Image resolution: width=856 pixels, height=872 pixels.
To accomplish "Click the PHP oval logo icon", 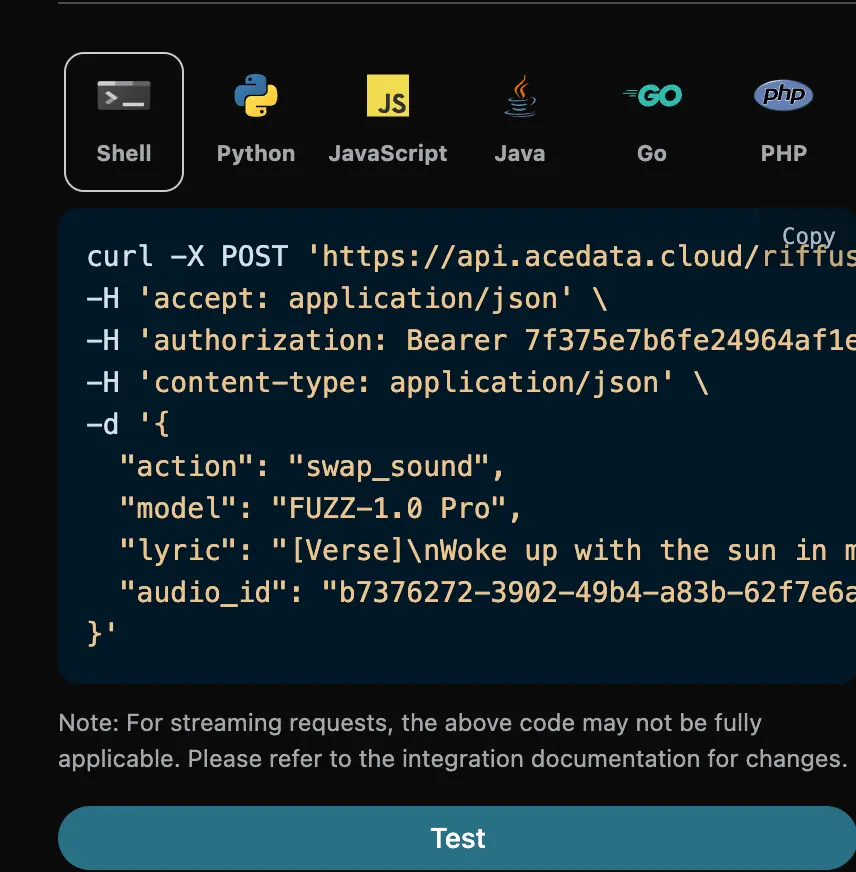I will click(783, 96).
